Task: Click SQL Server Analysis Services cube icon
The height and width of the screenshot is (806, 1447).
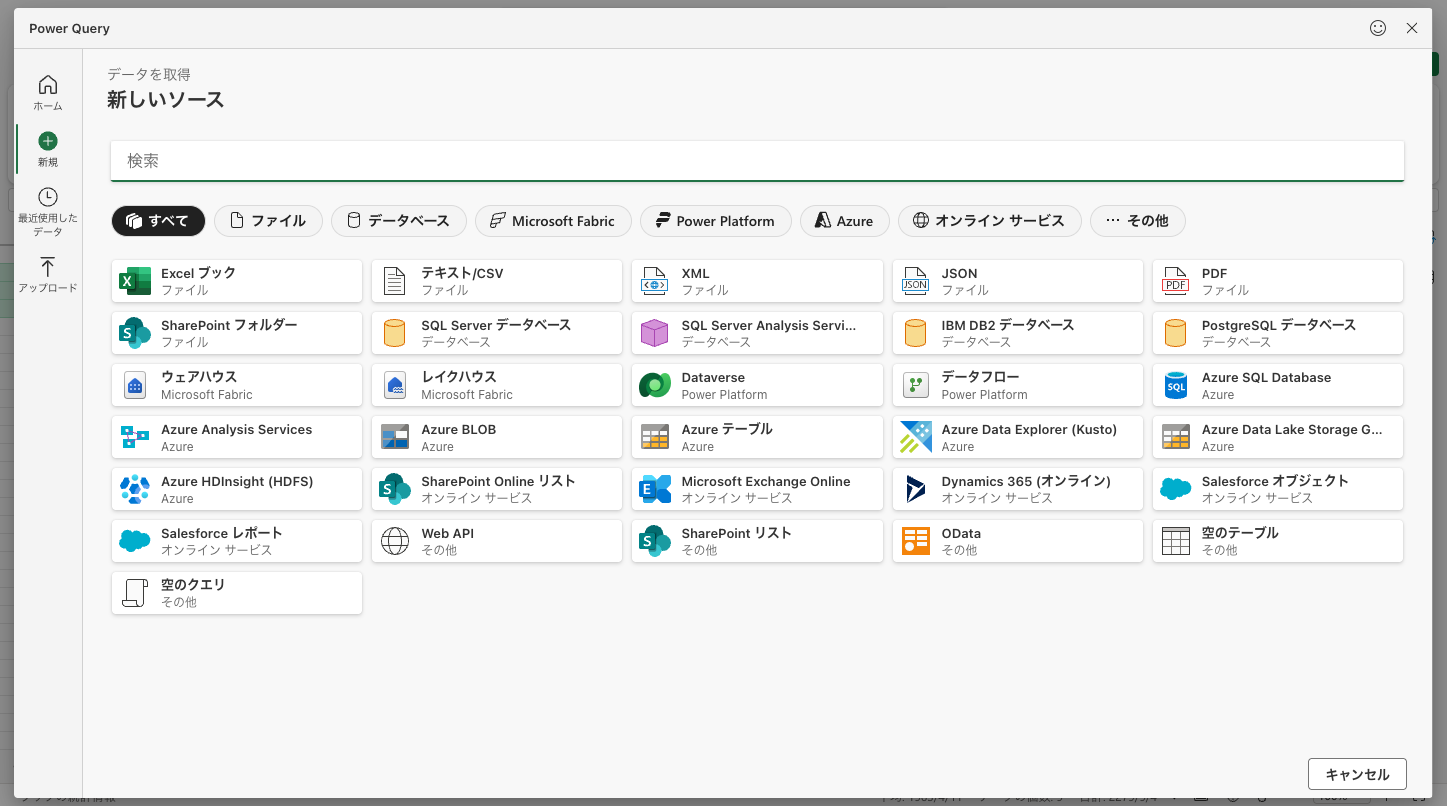Action: pos(655,333)
